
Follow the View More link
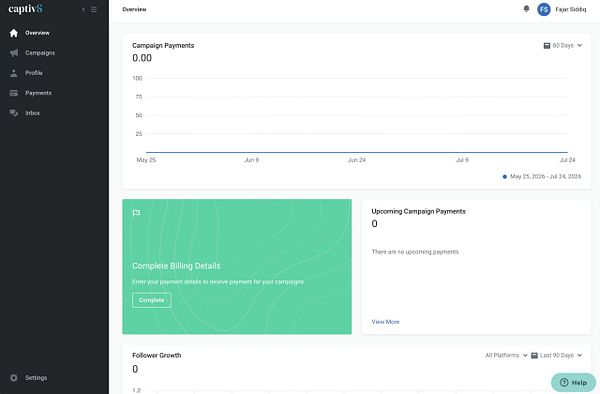click(385, 322)
